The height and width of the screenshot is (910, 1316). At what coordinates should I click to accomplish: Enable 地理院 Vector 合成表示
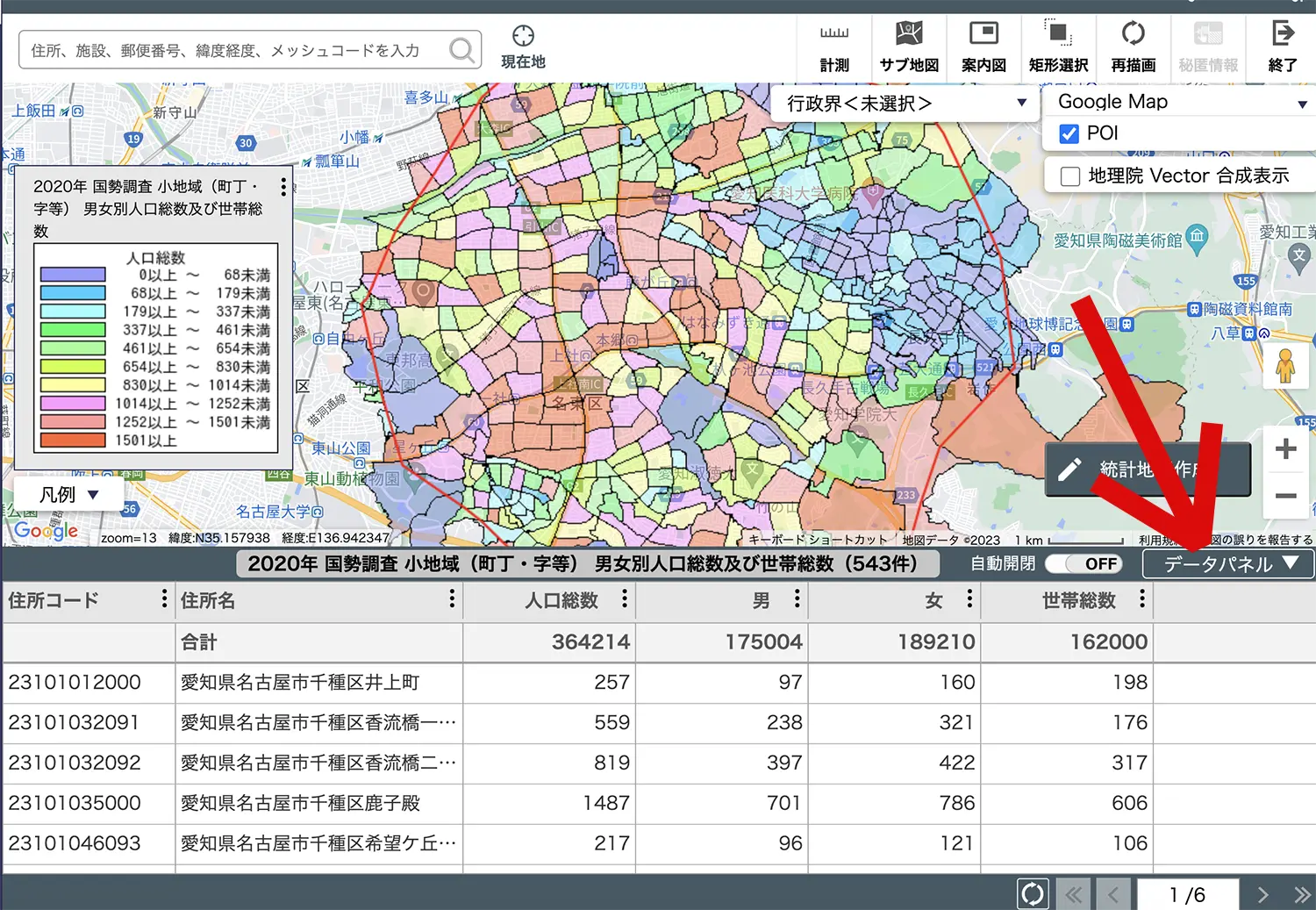pos(1069,176)
